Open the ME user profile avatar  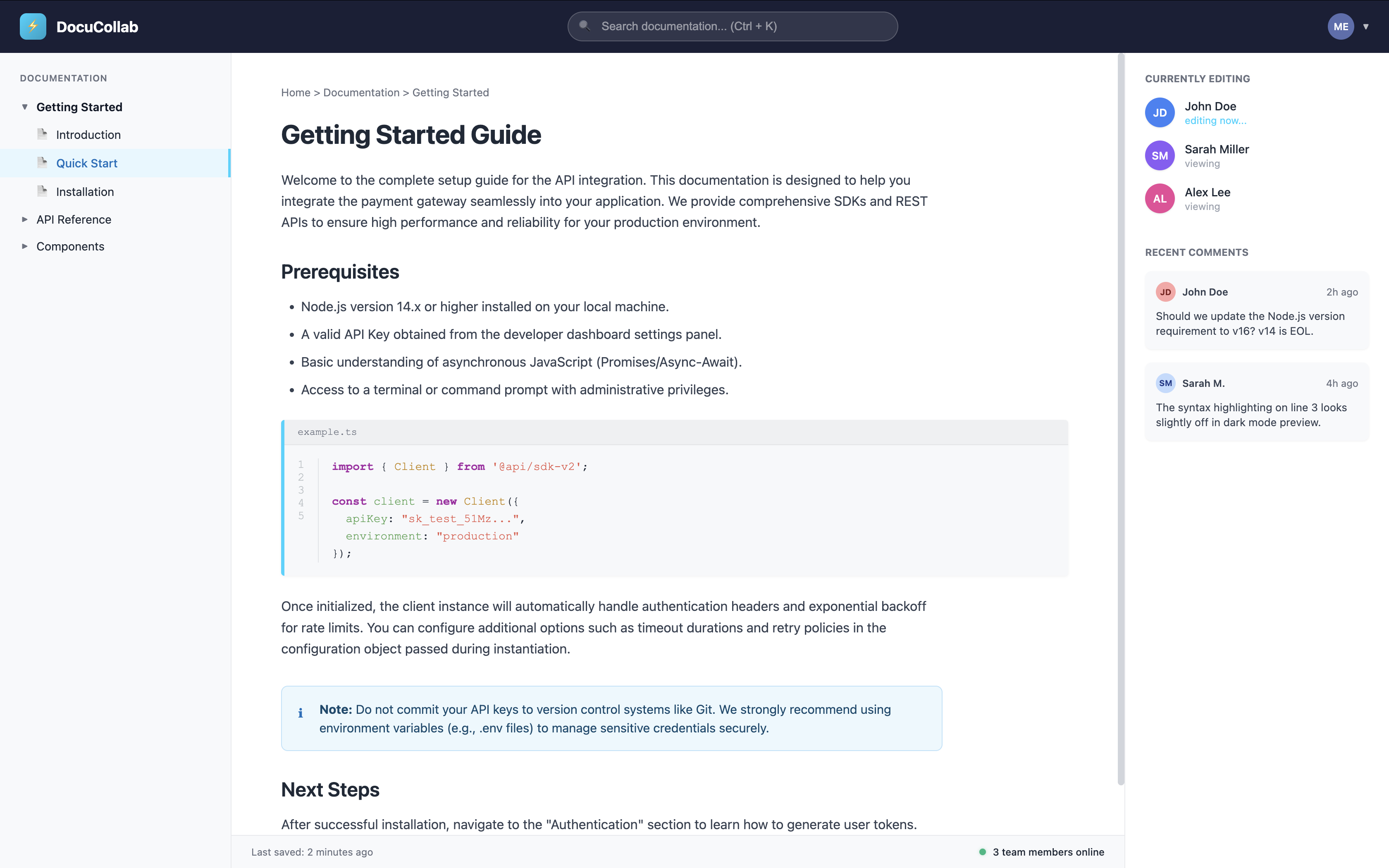click(x=1340, y=26)
